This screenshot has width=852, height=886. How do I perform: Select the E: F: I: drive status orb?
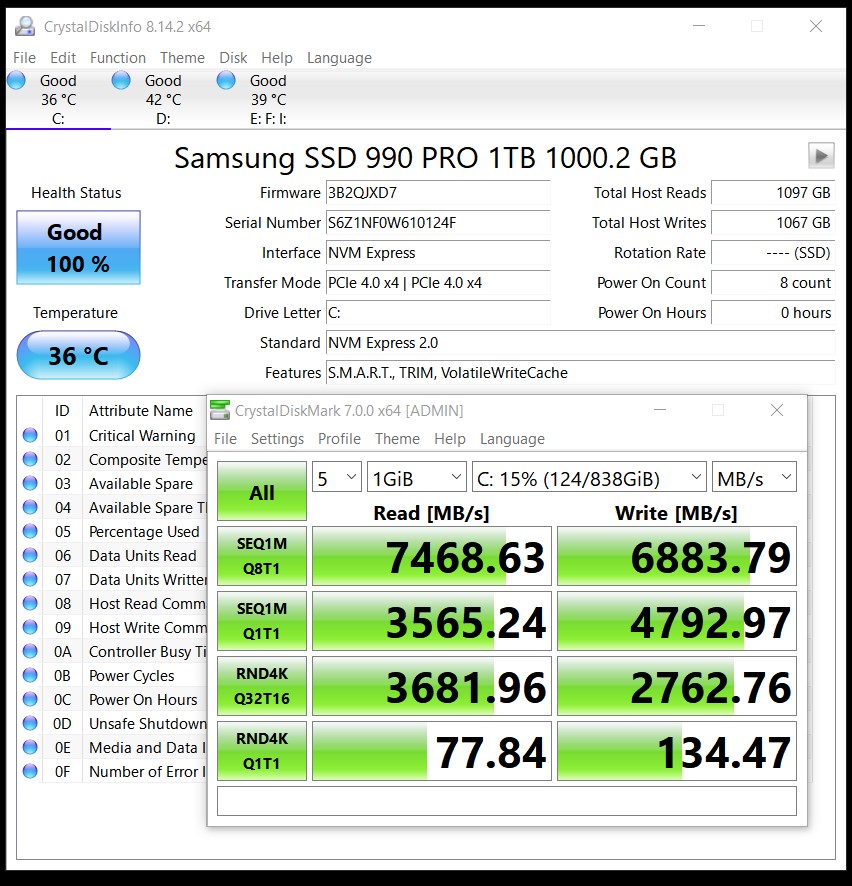click(x=226, y=81)
